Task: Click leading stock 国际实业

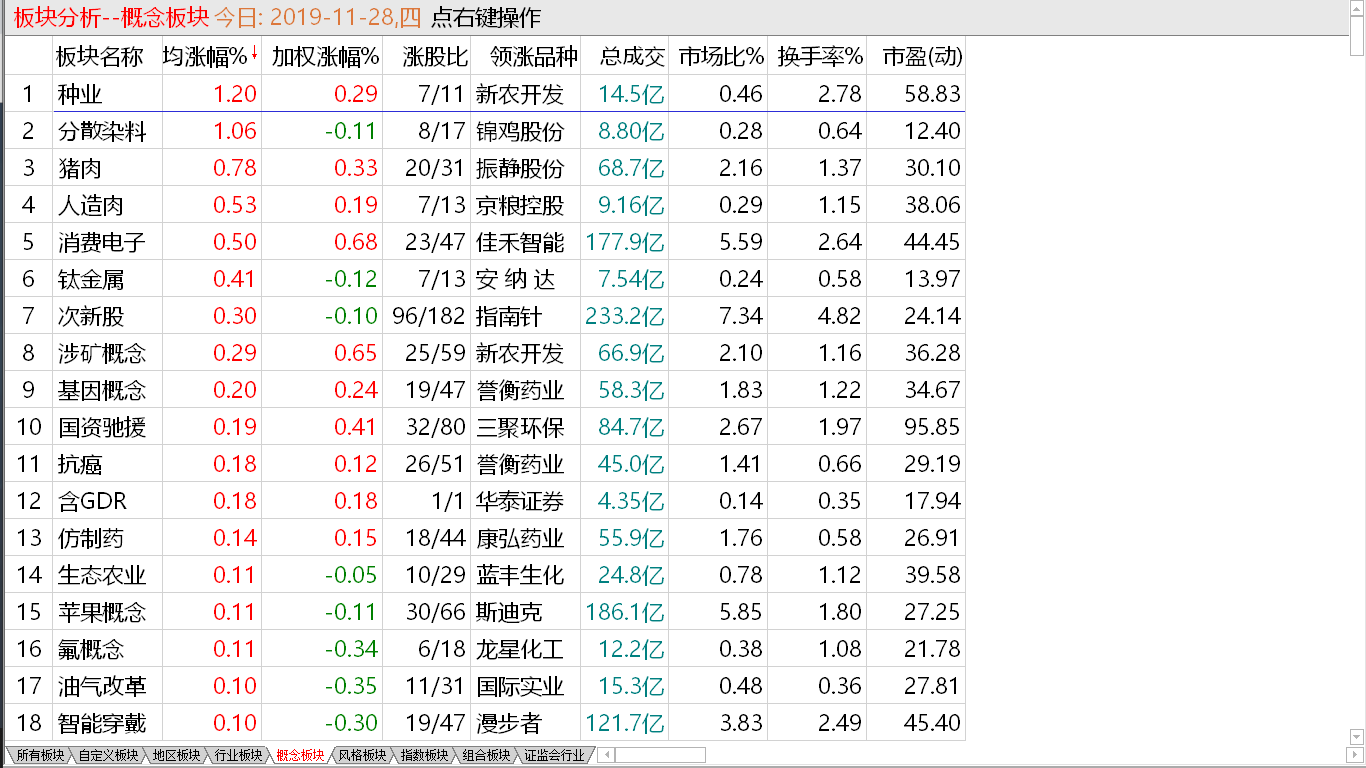Action: pos(520,686)
